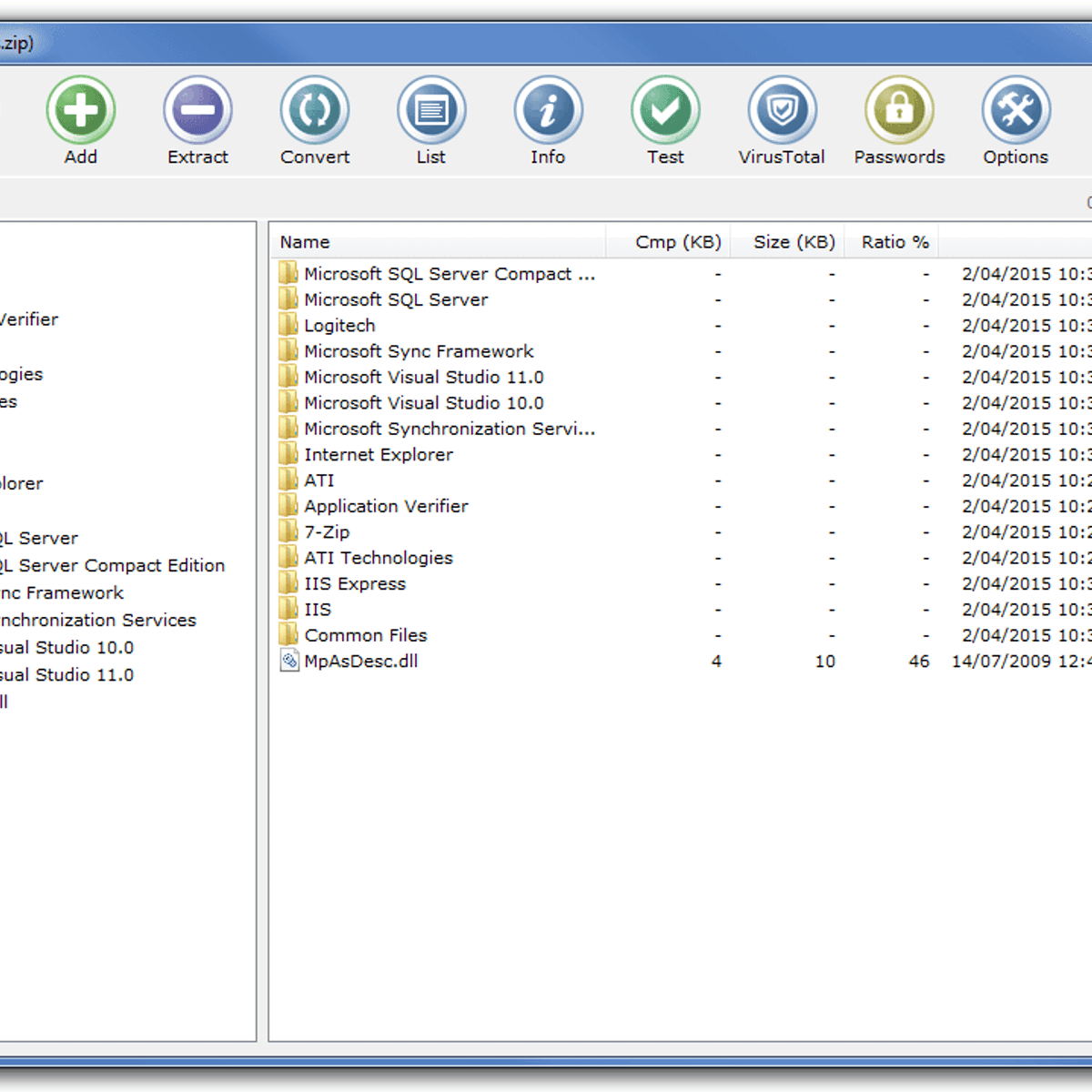Click the Extract toolbar icon

tap(197, 110)
